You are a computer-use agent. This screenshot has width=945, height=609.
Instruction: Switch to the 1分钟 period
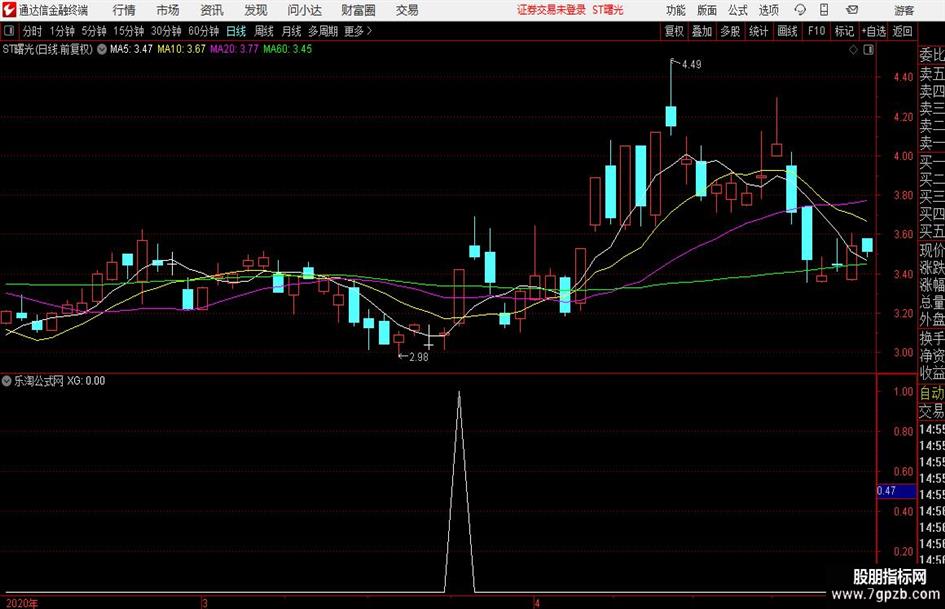(62, 31)
